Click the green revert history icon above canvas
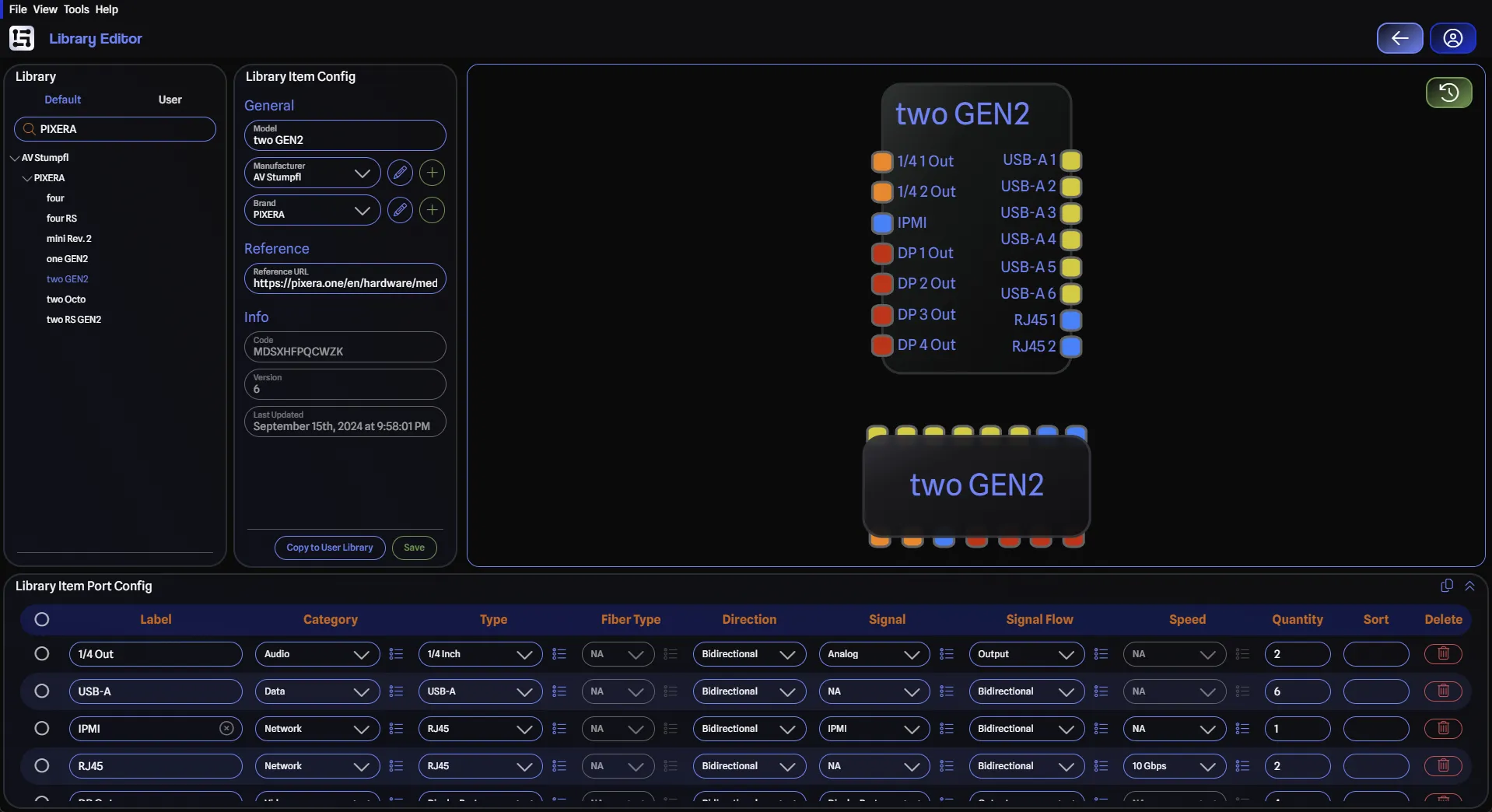Image resolution: width=1492 pixels, height=812 pixels. coord(1449,93)
